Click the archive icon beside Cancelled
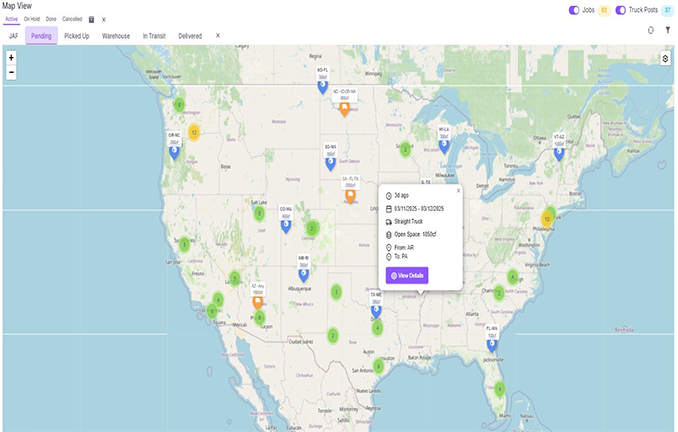Screen dimensions: 678x432 [x=92, y=19]
